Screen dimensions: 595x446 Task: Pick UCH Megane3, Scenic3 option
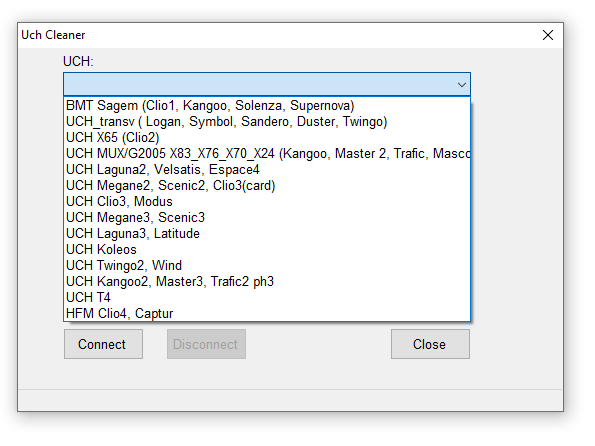point(267,217)
